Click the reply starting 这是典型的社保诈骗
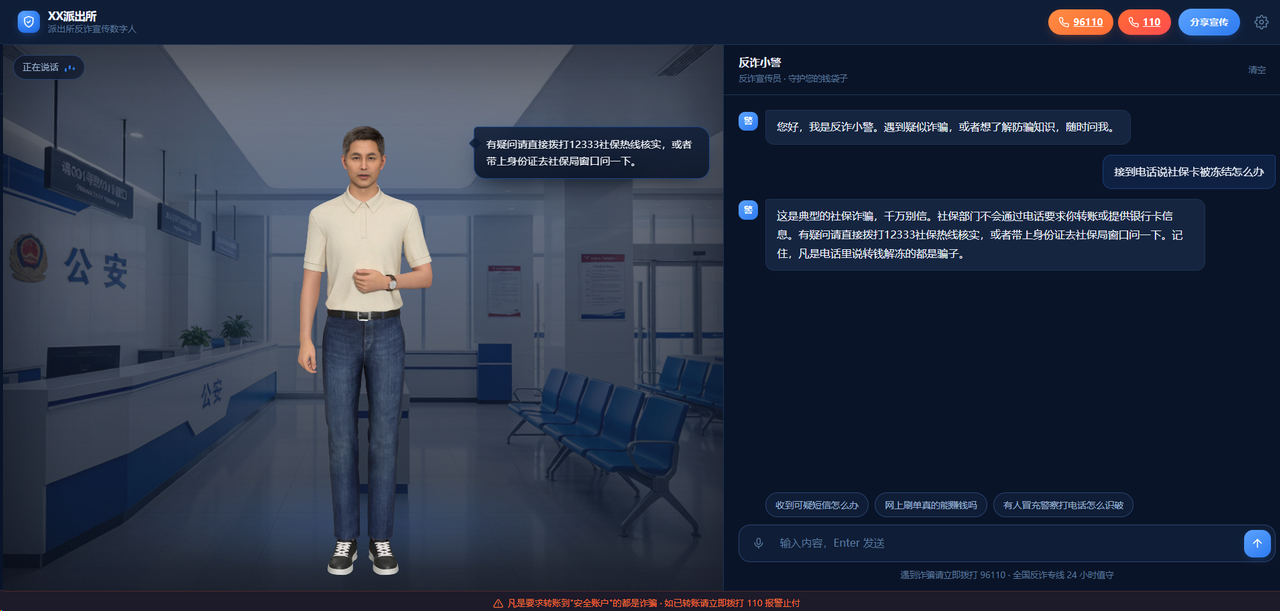This screenshot has width=1280, height=611. 985,234
